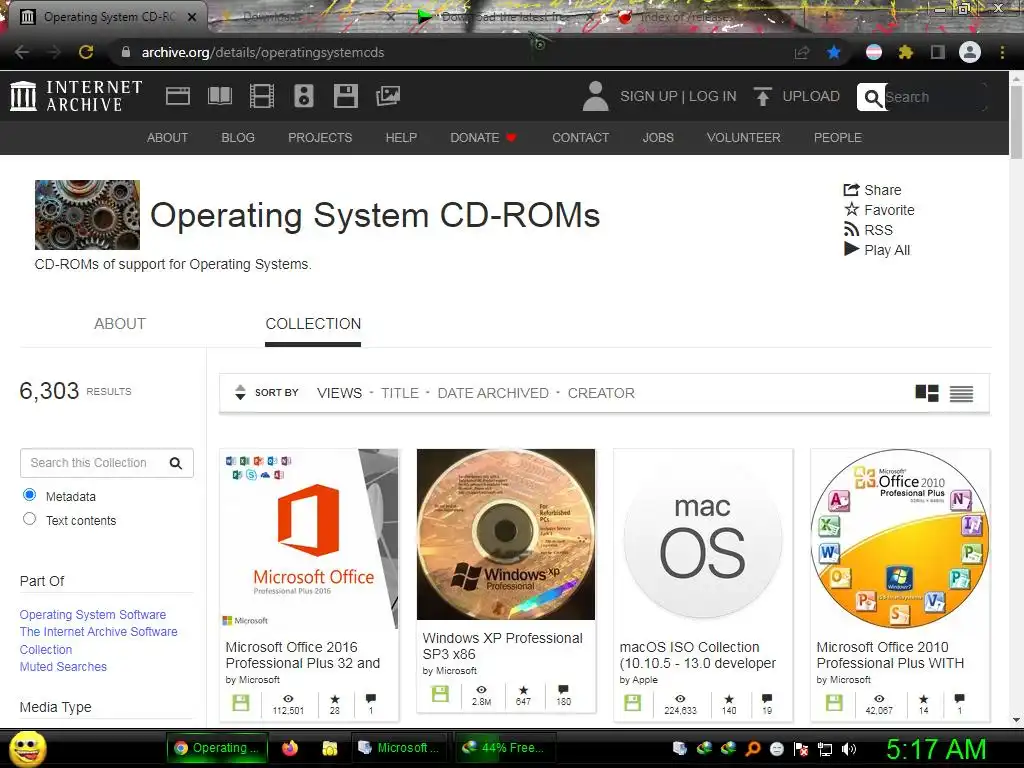Open the Web (Wayback) media icon
The image size is (1024, 768).
(178, 96)
